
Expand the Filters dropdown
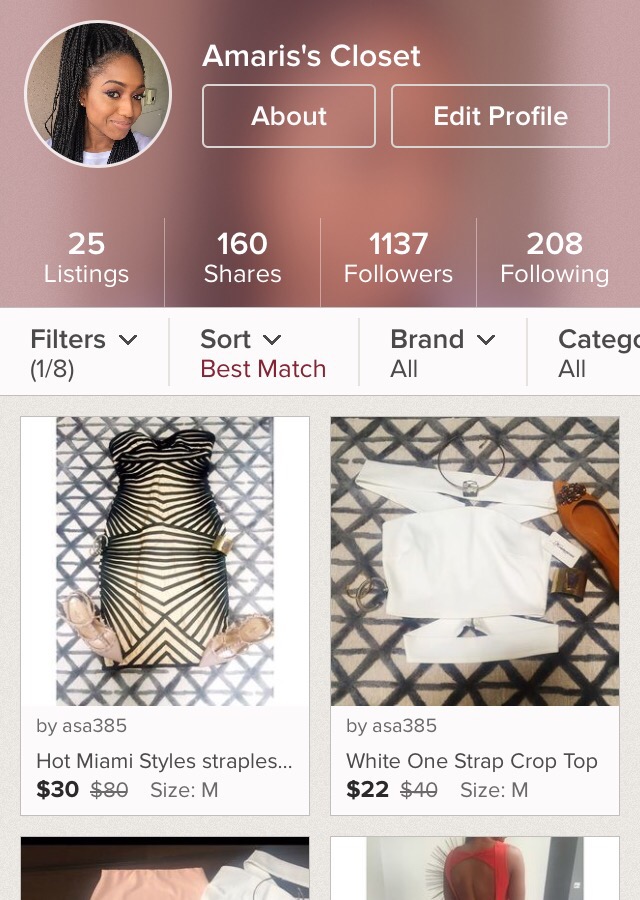point(84,352)
